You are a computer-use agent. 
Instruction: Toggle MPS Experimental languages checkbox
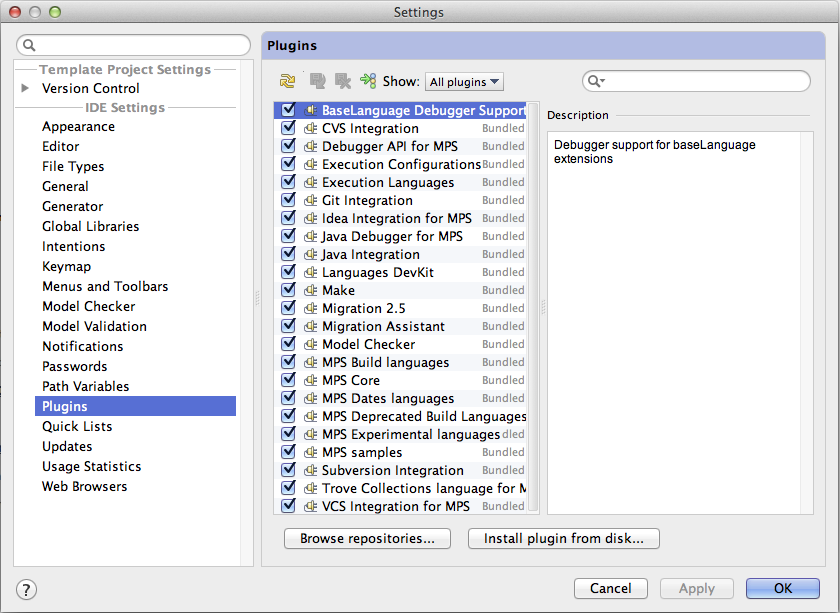point(288,433)
